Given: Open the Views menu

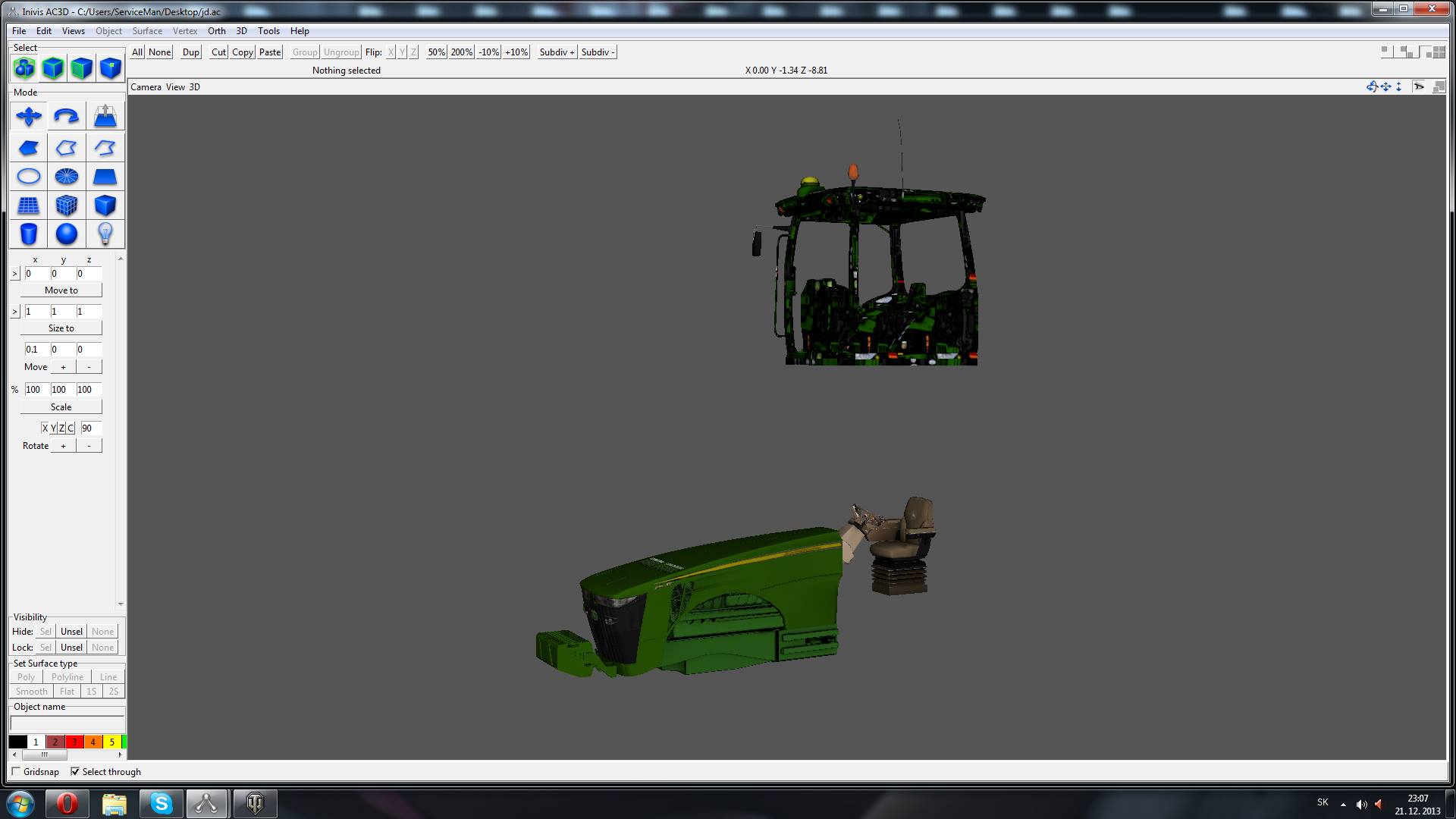Looking at the screenshot, I should pos(73,31).
